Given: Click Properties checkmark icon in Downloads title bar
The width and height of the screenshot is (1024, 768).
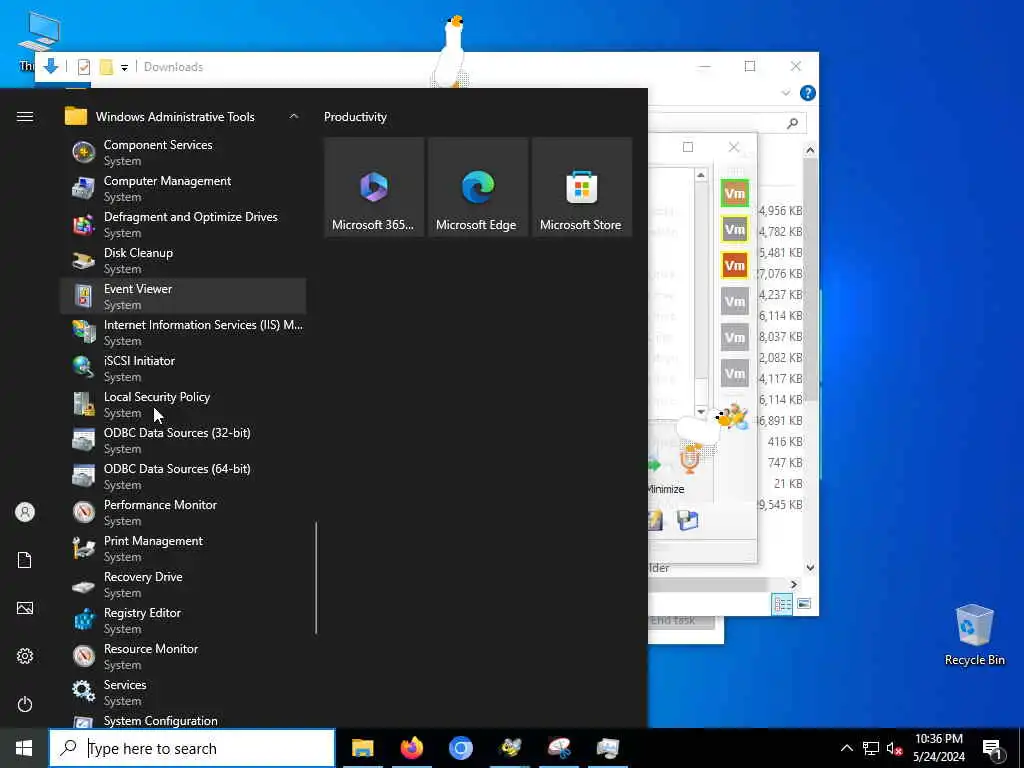Looking at the screenshot, I should click(84, 67).
